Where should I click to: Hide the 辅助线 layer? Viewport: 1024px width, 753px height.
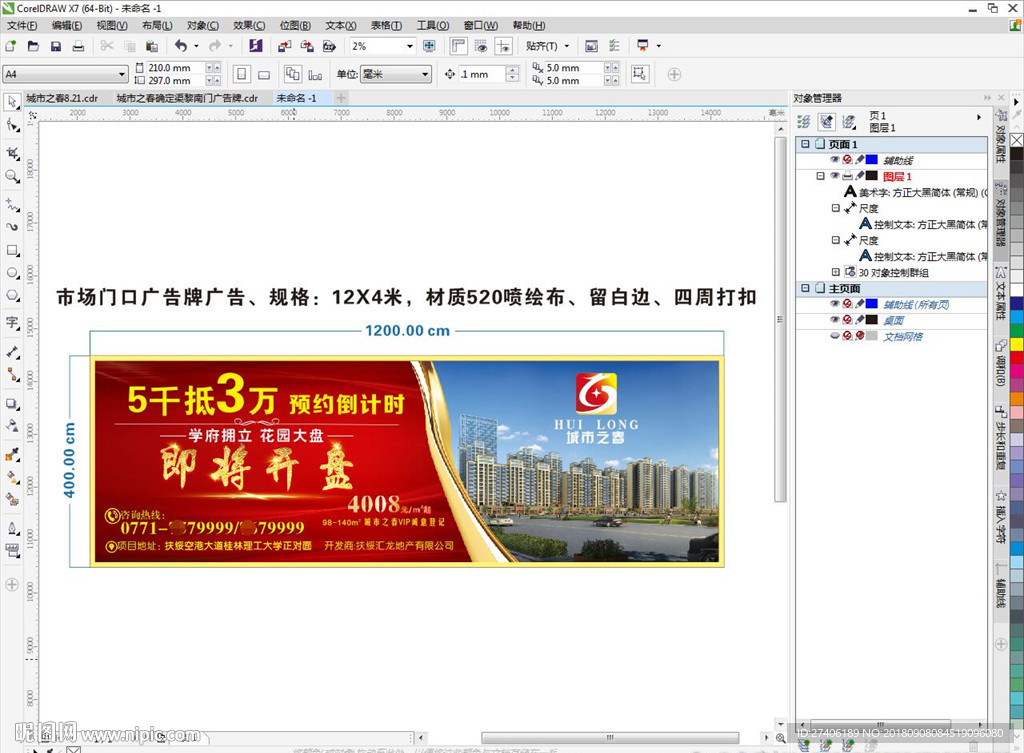pyautogui.click(x=835, y=160)
